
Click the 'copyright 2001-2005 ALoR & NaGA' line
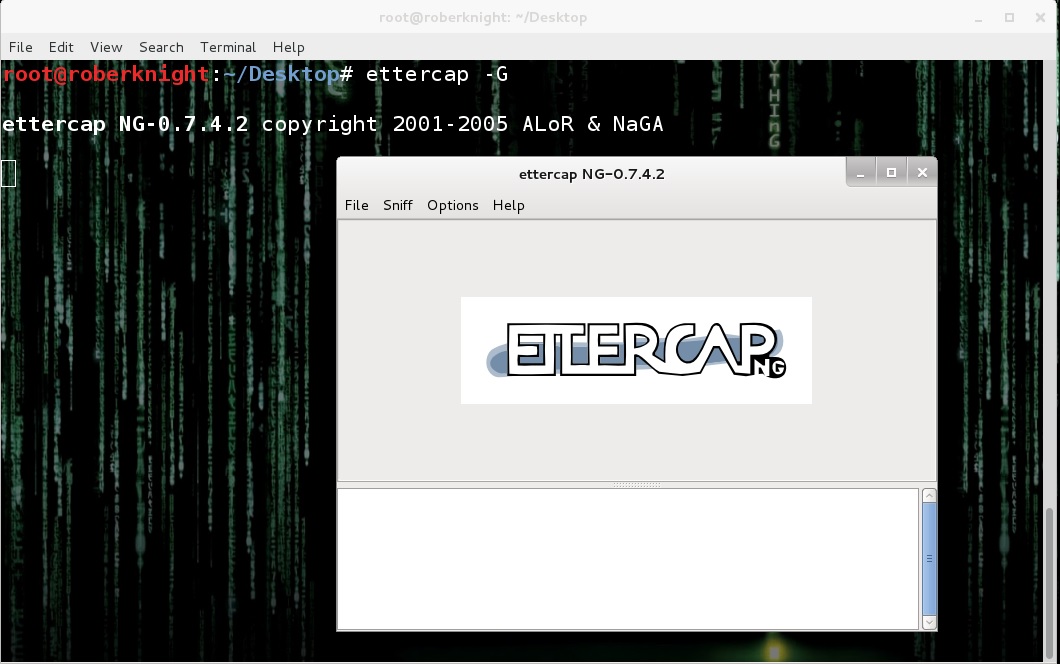462,124
